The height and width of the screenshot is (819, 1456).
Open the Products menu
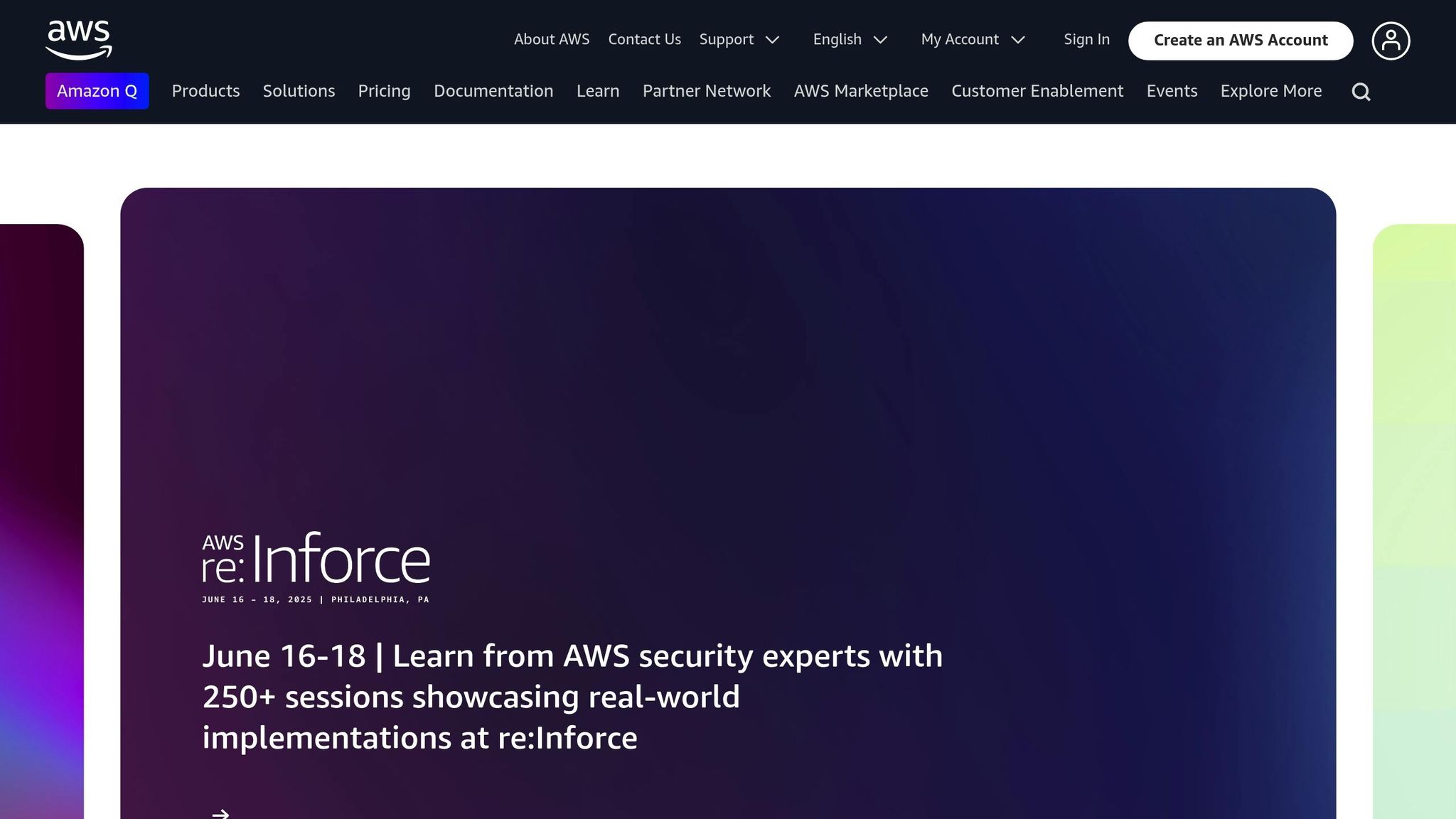tap(205, 91)
